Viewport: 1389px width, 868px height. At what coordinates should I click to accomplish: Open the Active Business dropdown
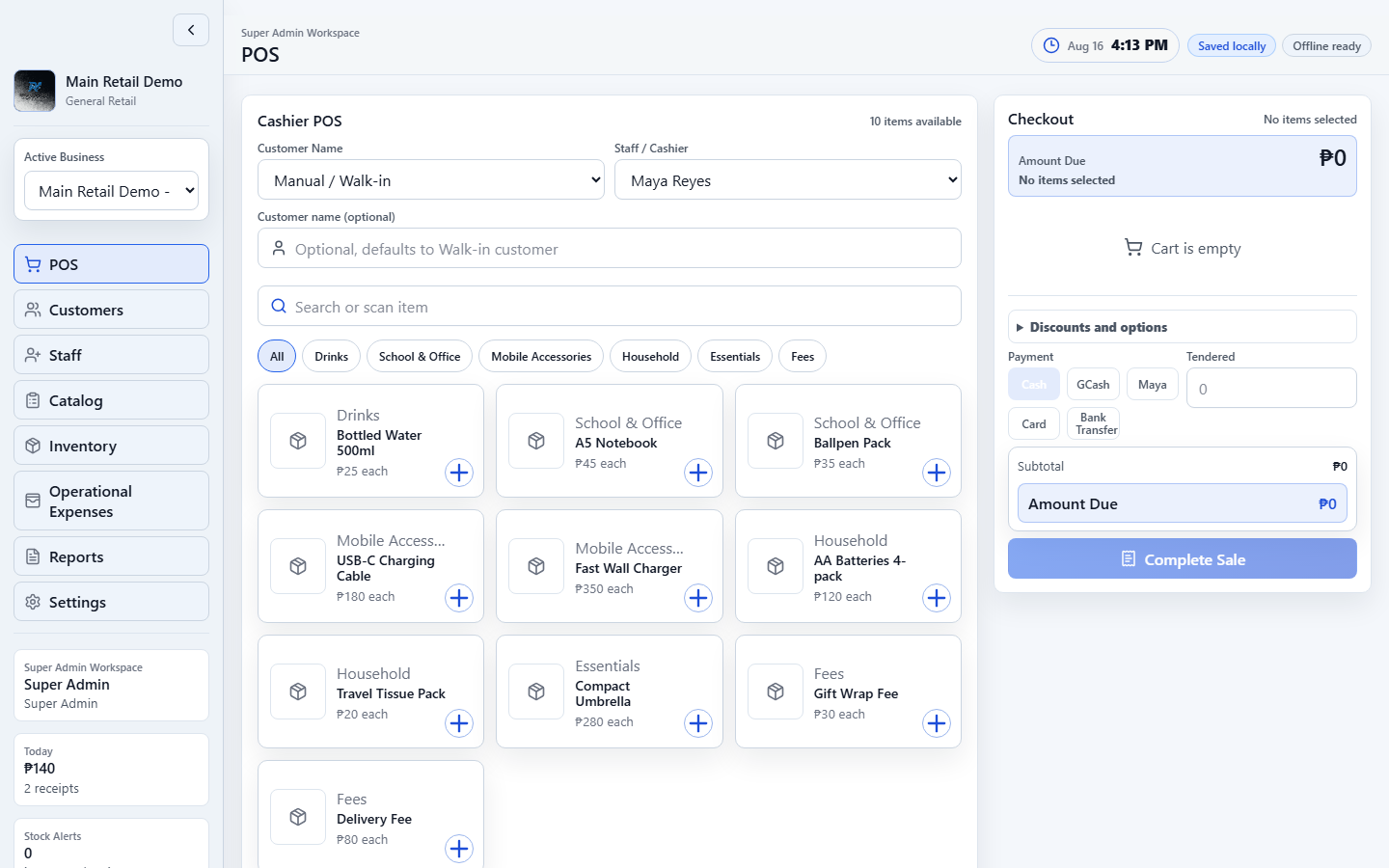111,191
